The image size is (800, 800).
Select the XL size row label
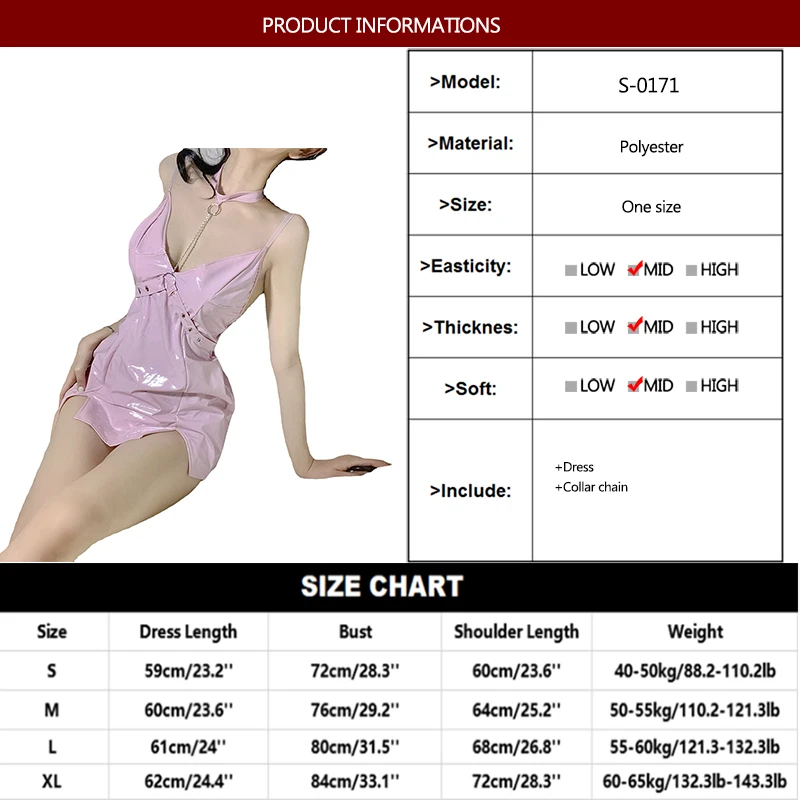click(x=52, y=781)
